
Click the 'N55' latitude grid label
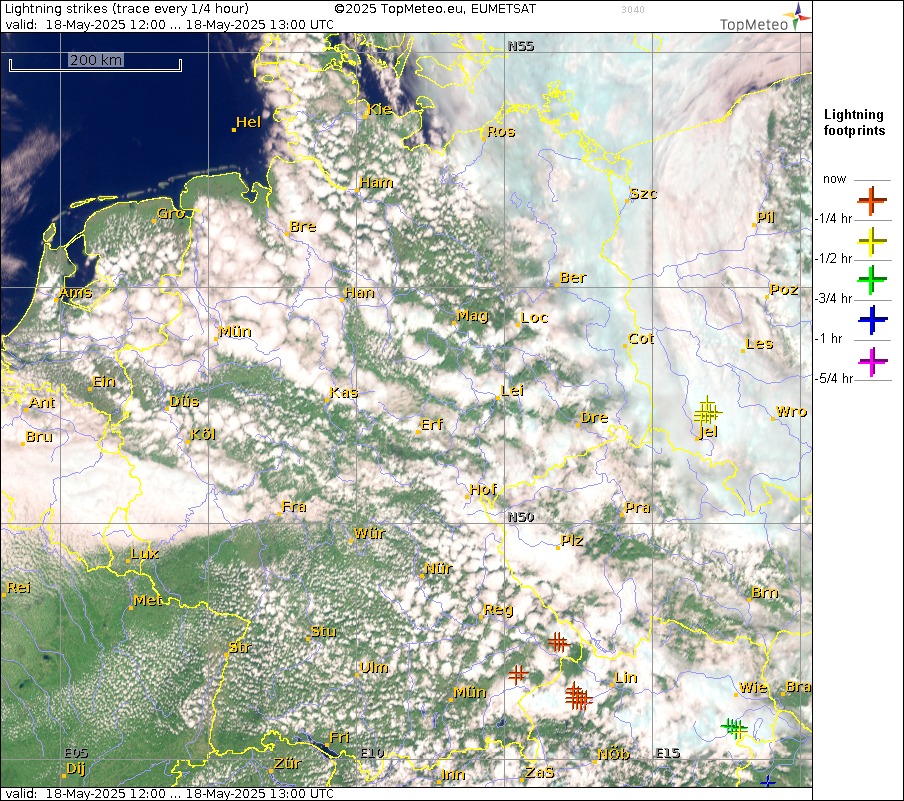click(x=521, y=46)
